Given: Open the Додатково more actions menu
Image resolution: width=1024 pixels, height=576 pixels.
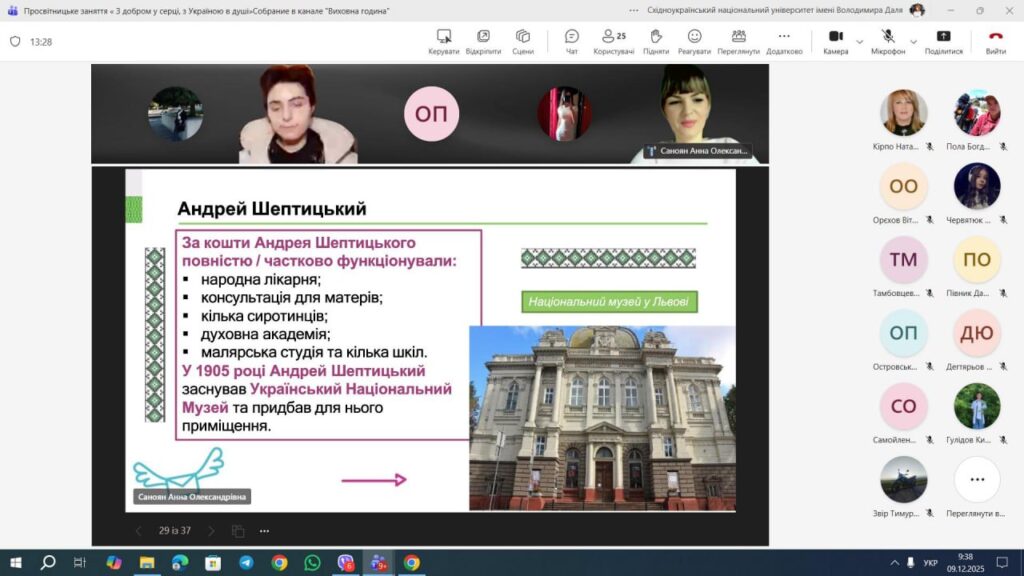Looking at the screenshot, I should click(784, 41).
